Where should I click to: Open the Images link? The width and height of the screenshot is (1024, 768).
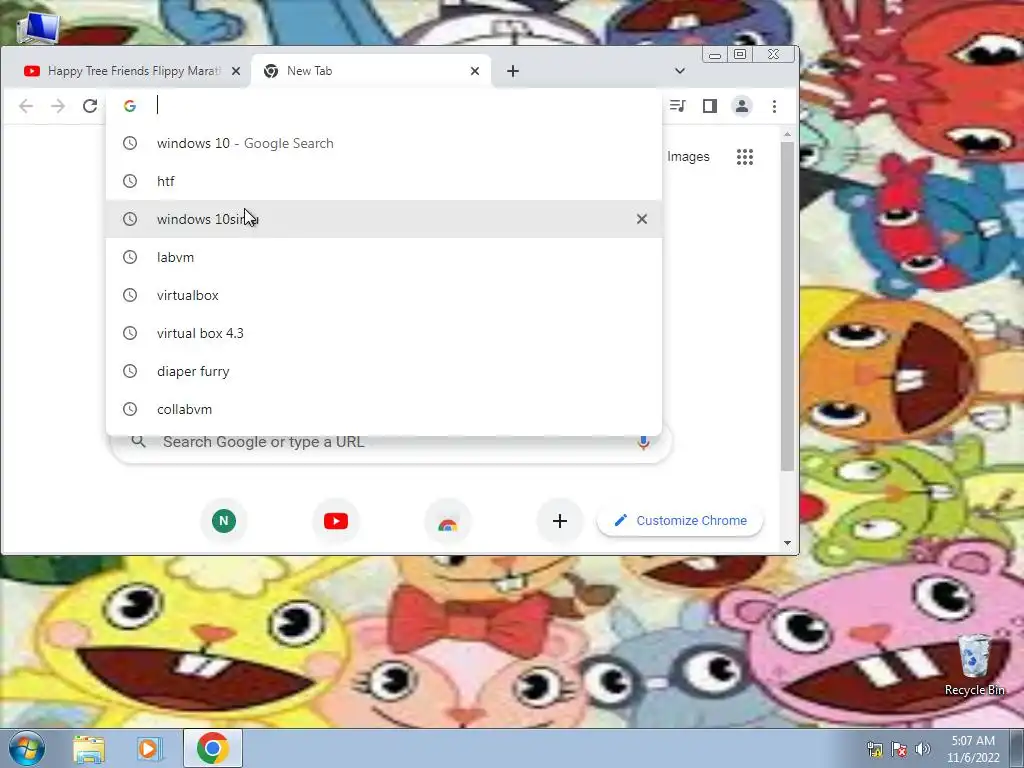coord(688,157)
